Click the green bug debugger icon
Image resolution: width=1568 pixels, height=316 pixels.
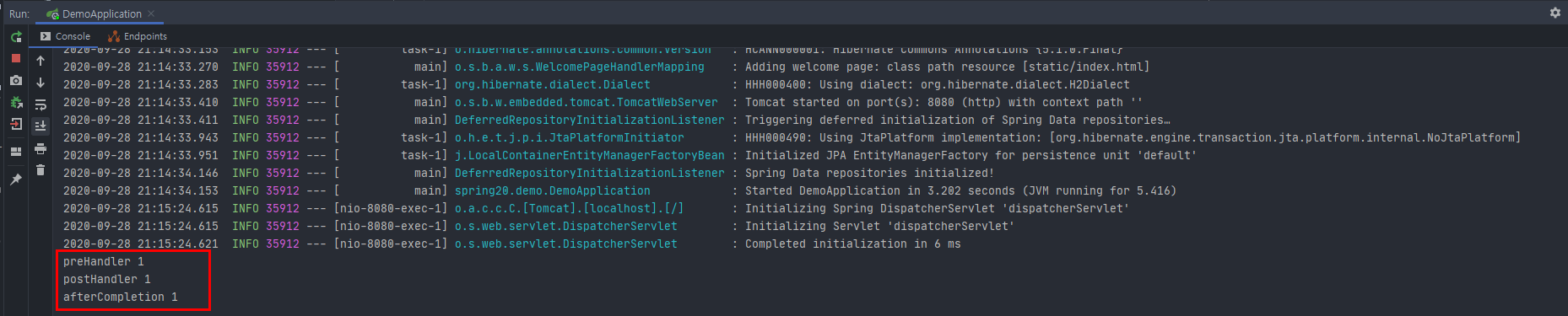point(16,102)
